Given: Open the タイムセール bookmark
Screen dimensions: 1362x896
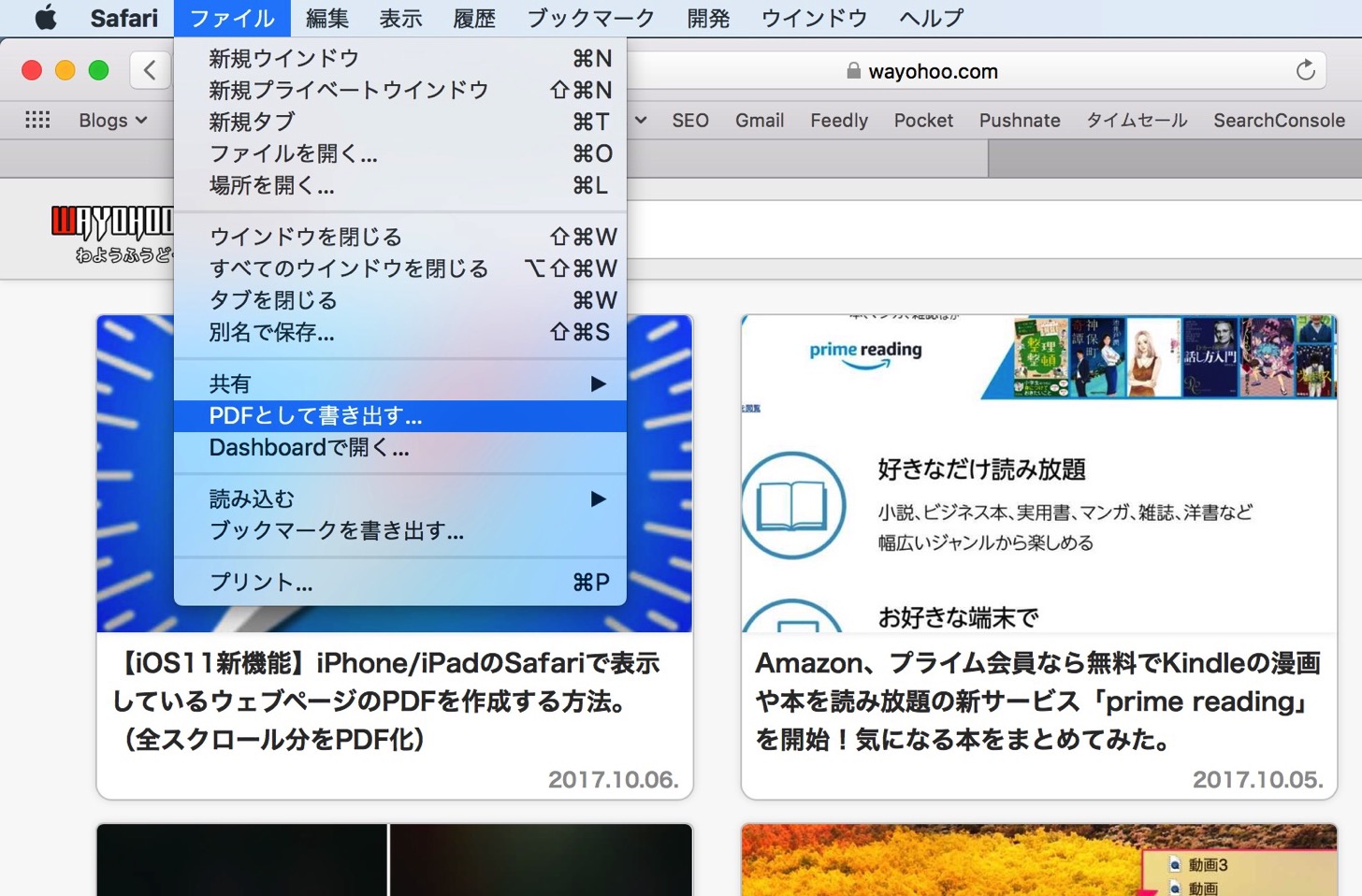Looking at the screenshot, I should tap(1137, 120).
